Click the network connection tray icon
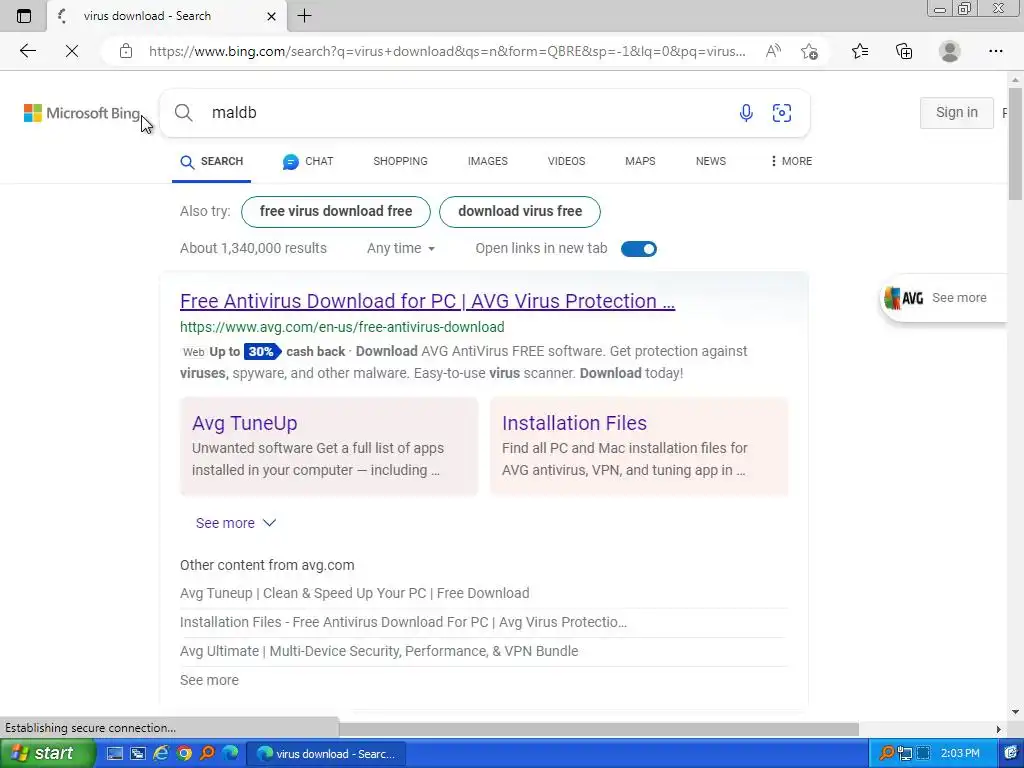The height and width of the screenshot is (768, 1024). click(x=904, y=754)
